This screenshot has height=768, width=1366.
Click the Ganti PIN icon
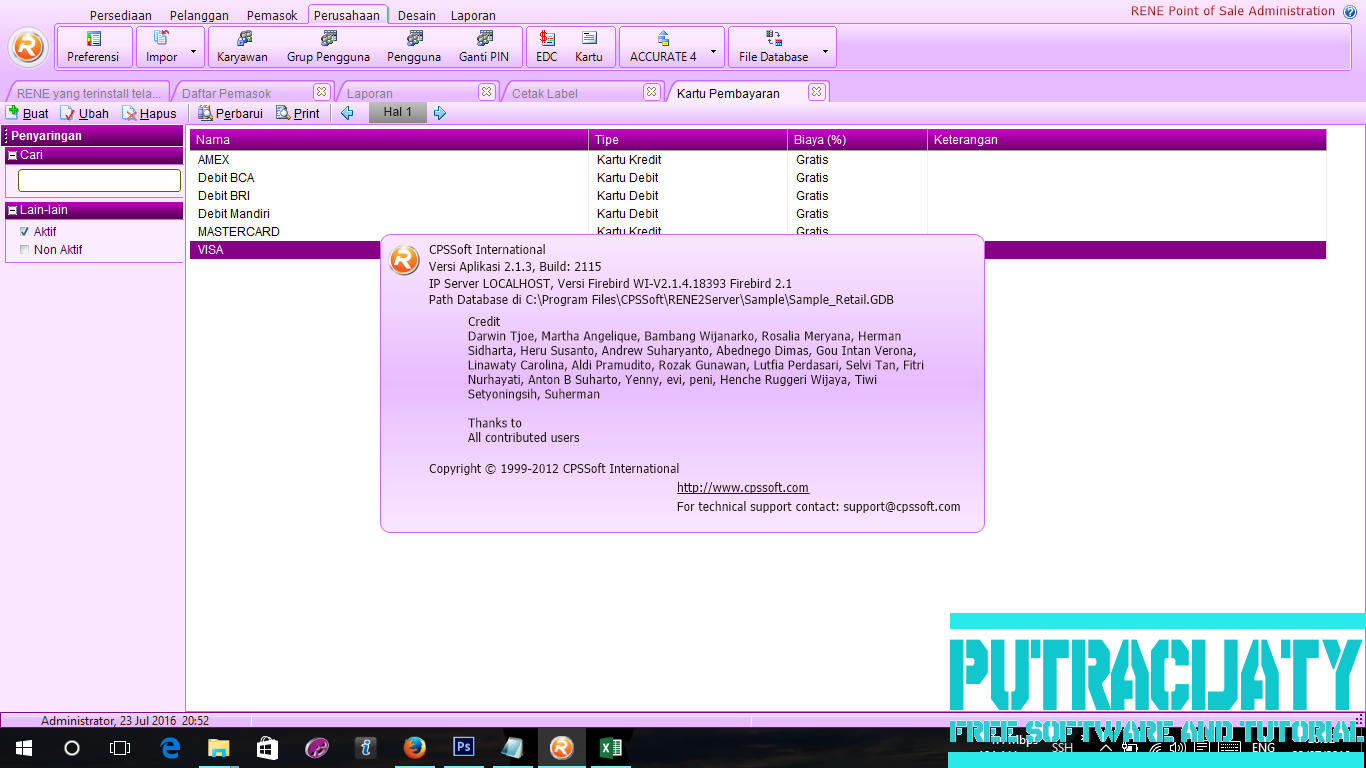point(484,47)
